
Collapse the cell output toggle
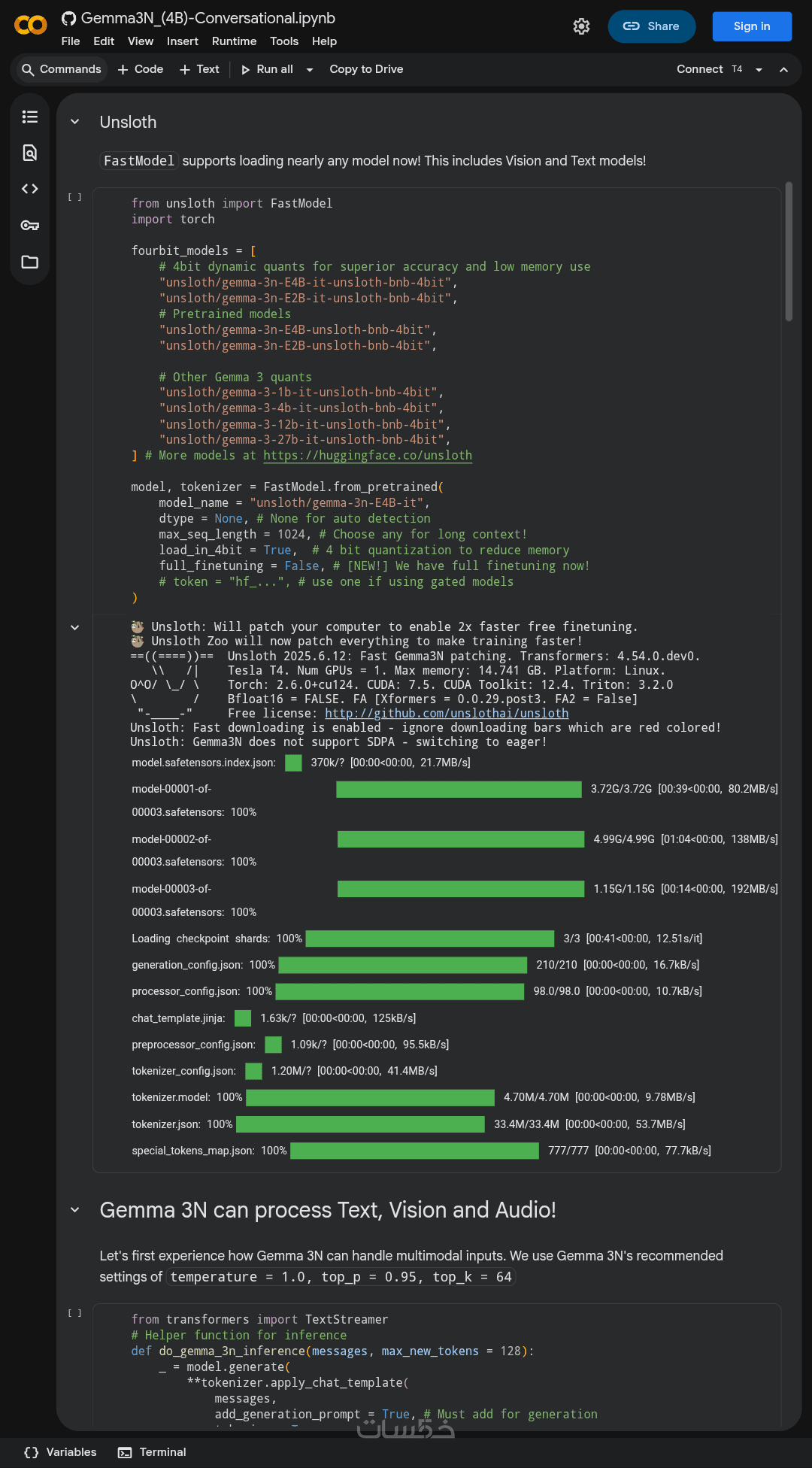click(x=74, y=627)
